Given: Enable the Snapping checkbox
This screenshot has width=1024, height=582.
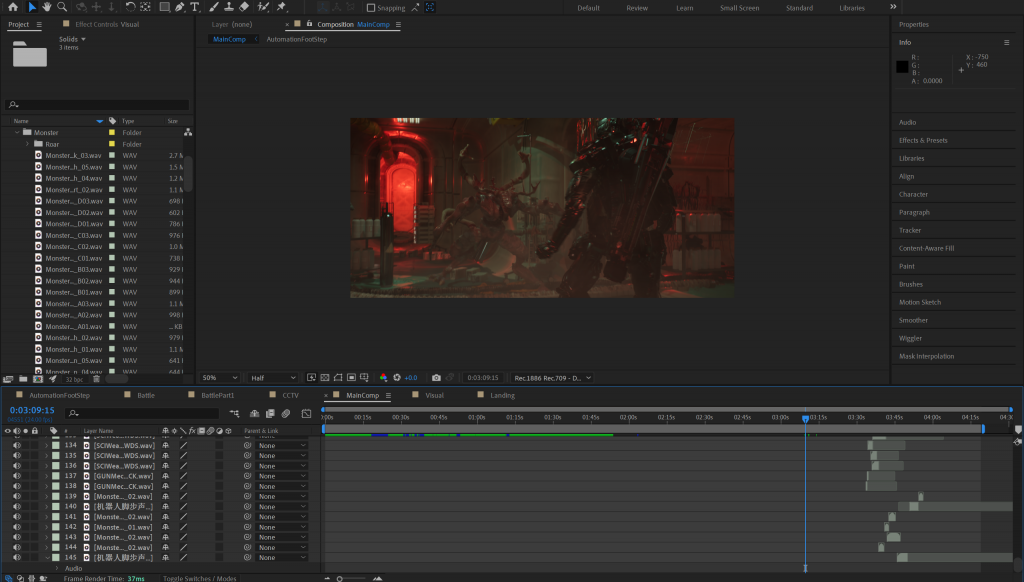Looking at the screenshot, I should [371, 8].
